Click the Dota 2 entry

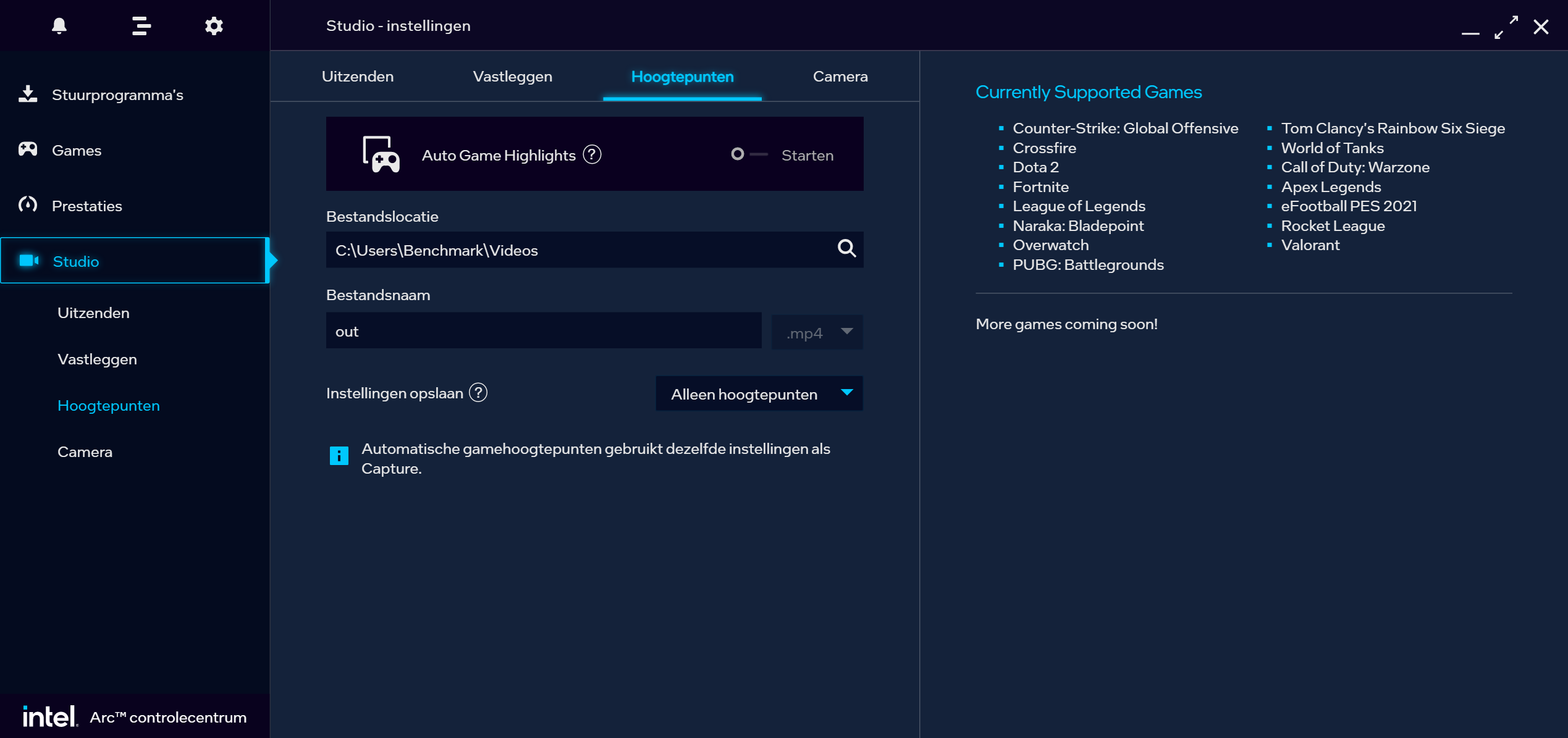click(x=1035, y=167)
